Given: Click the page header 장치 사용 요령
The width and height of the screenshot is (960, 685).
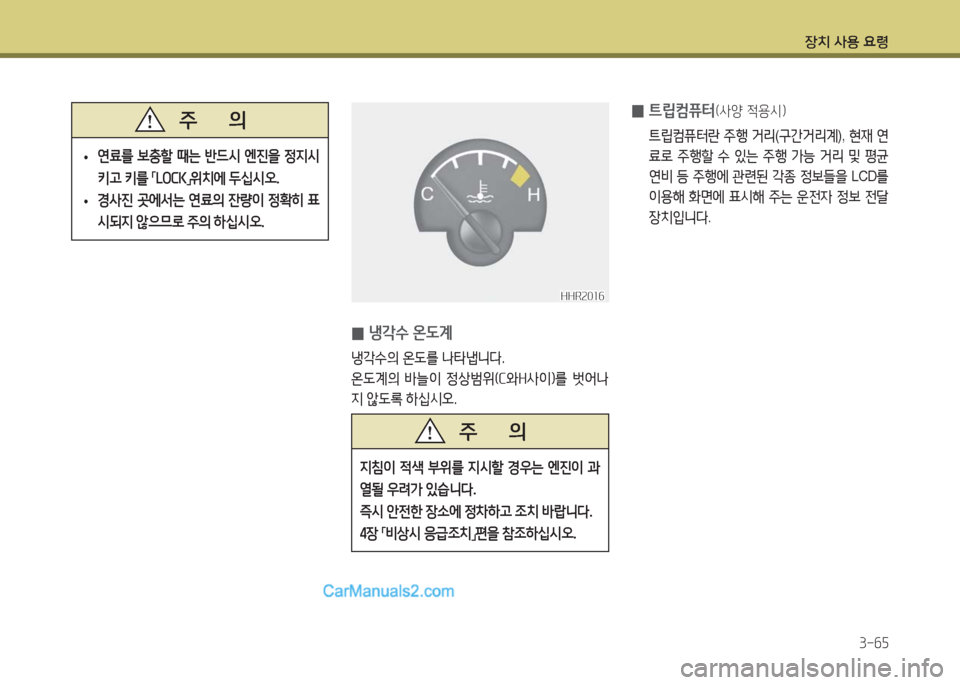Looking at the screenshot, I should 846,42.
